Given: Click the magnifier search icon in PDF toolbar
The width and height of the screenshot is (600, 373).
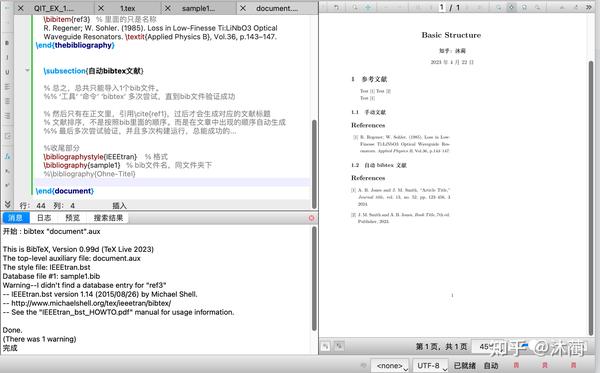Looking at the screenshot, I should (x=355, y=8).
